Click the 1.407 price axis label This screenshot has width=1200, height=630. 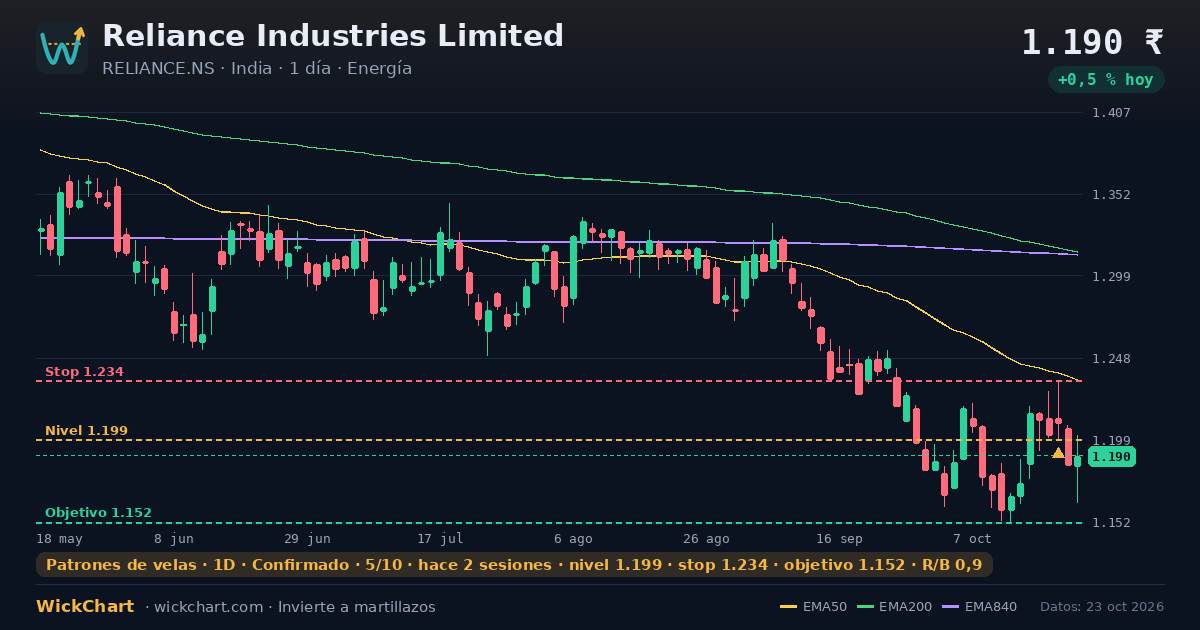tap(1111, 113)
